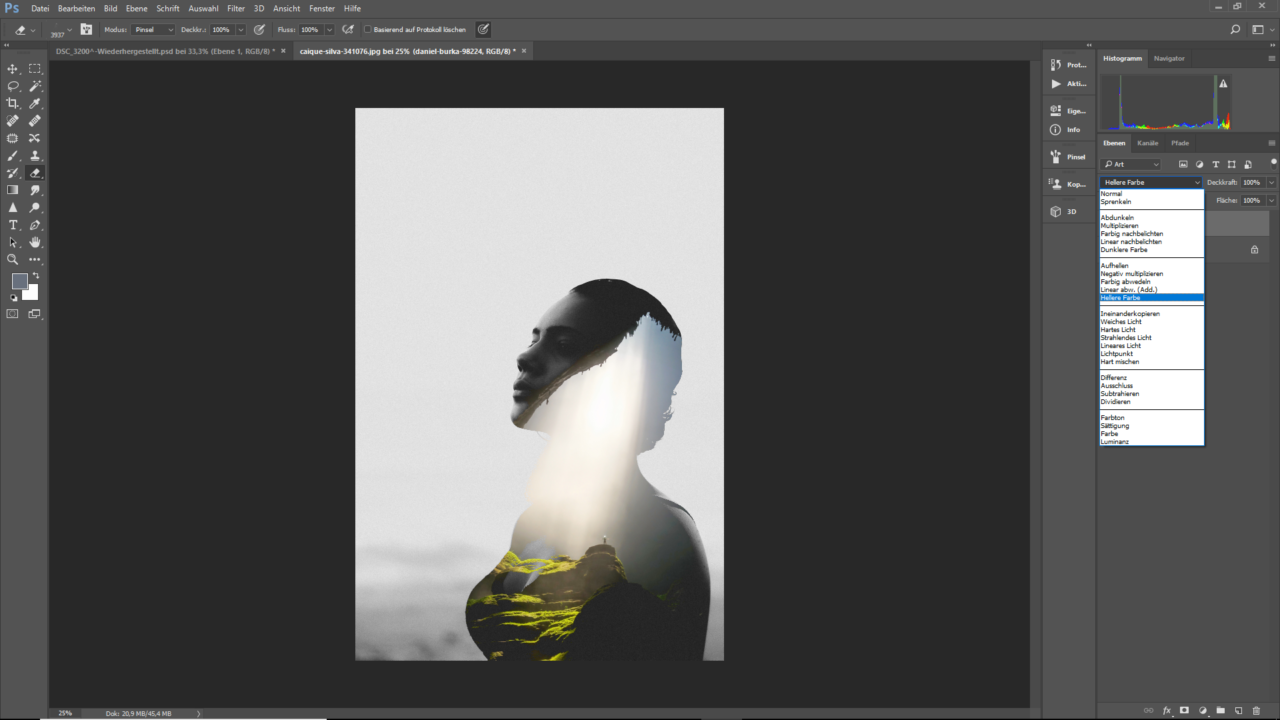Switch to the Navigator tab
1280x720 pixels.
click(1169, 59)
